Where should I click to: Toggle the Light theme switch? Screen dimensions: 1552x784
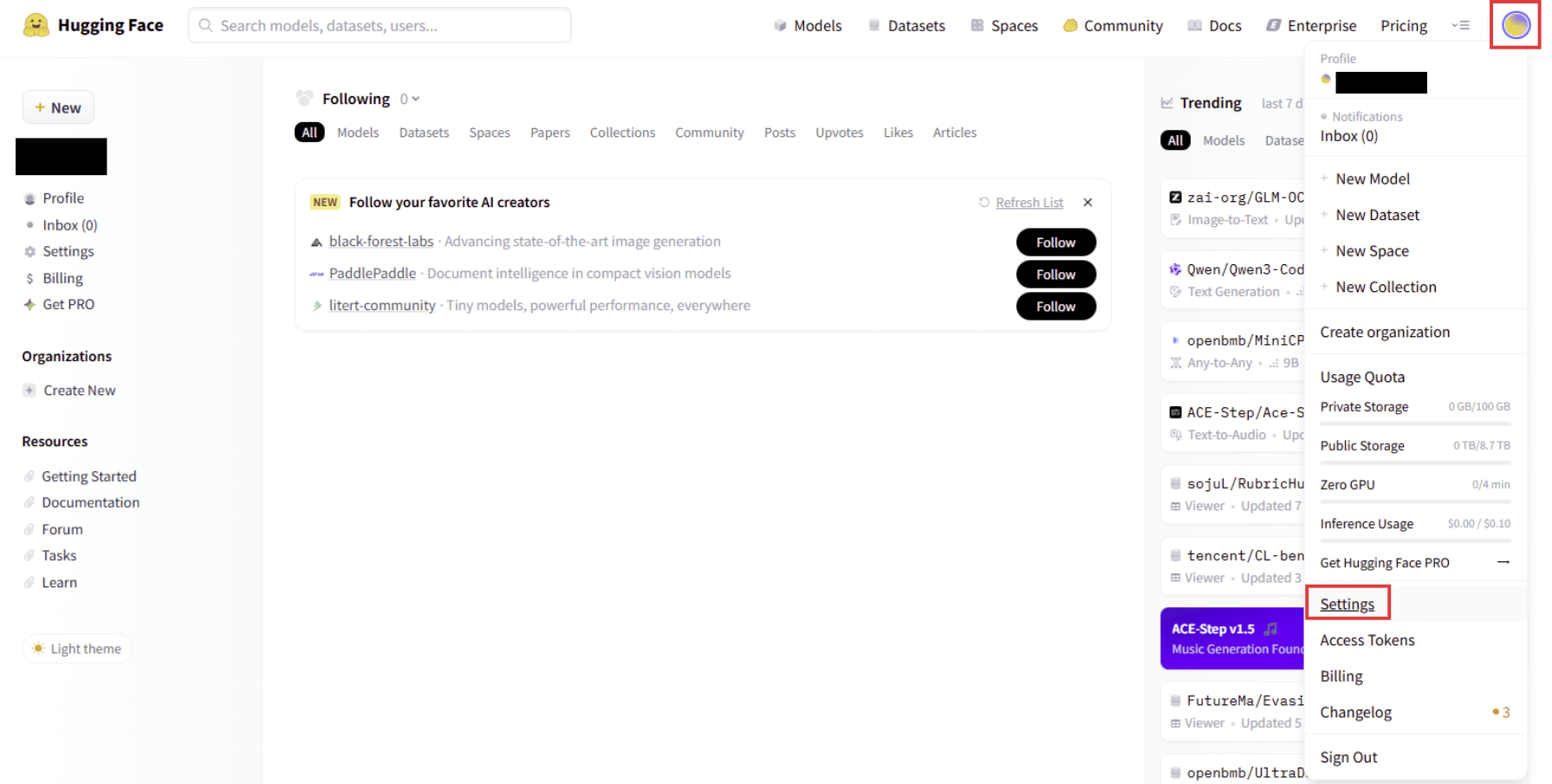pos(77,648)
